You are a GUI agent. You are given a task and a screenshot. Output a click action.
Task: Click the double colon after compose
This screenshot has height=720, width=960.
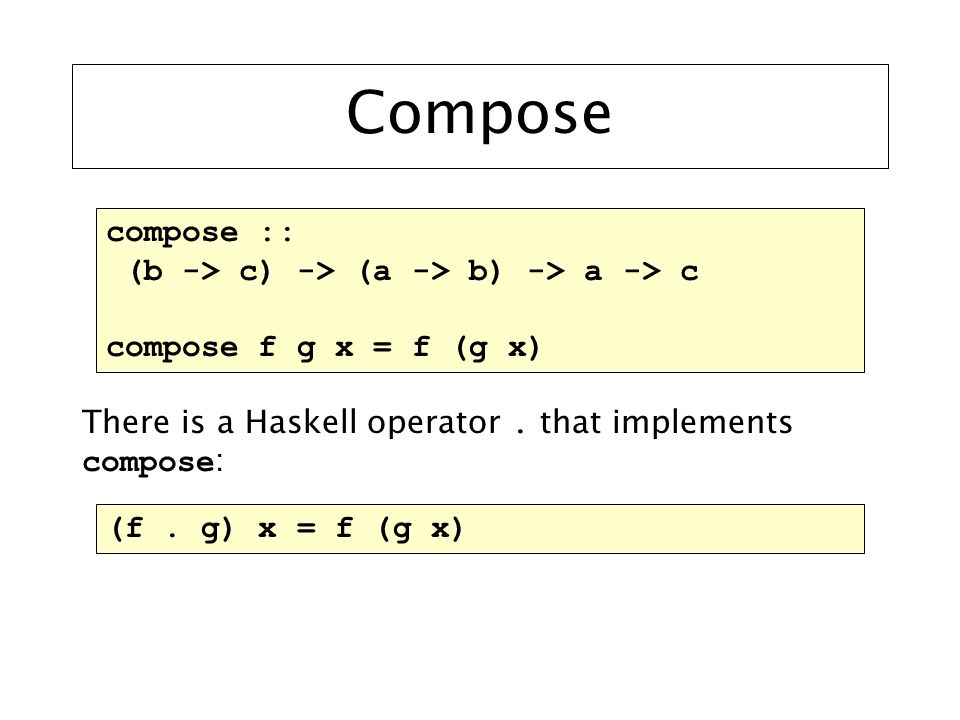(277, 233)
